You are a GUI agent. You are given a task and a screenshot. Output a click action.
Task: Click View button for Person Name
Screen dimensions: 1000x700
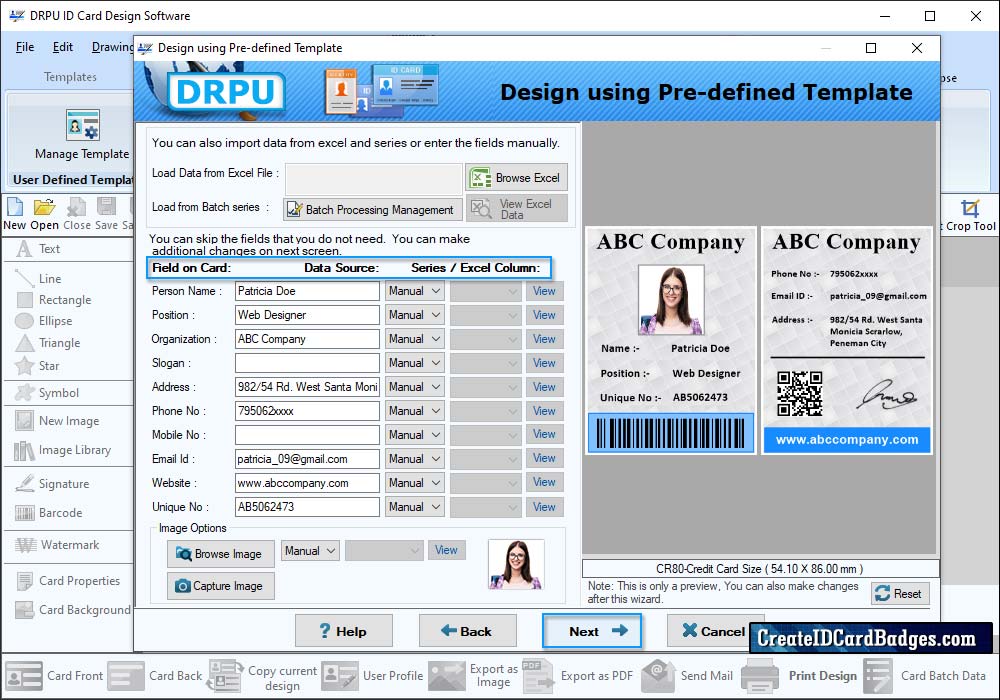[x=544, y=291]
